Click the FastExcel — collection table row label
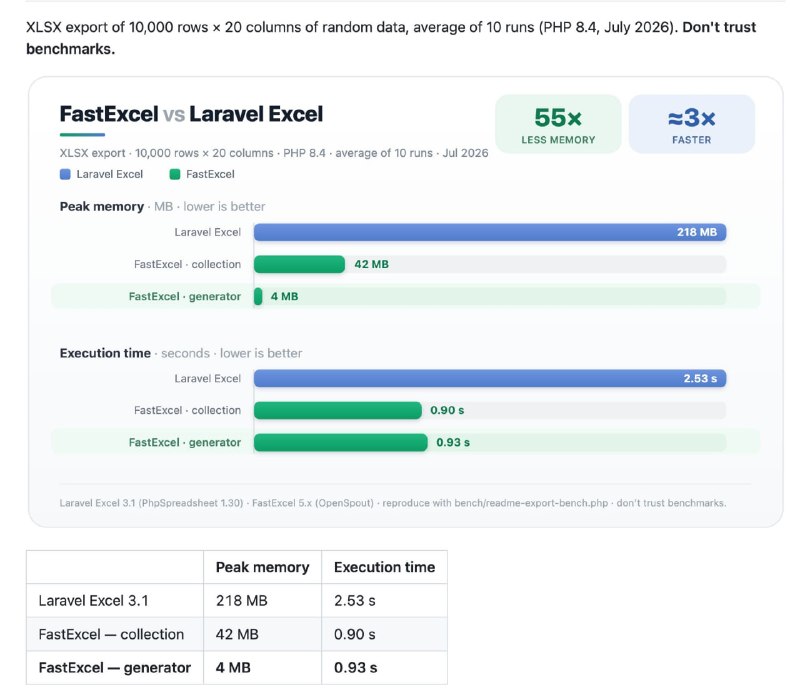 point(111,634)
